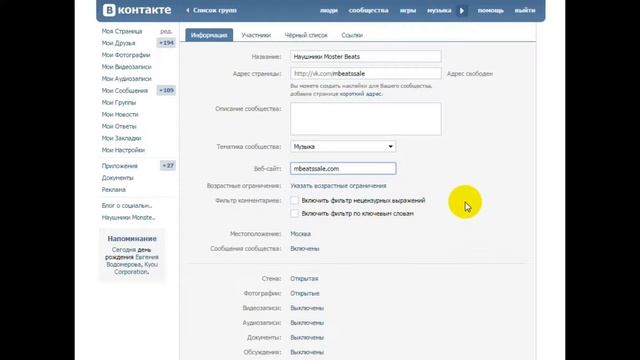Click the +109 messages counter
The image size is (640, 360).
pos(166,90)
